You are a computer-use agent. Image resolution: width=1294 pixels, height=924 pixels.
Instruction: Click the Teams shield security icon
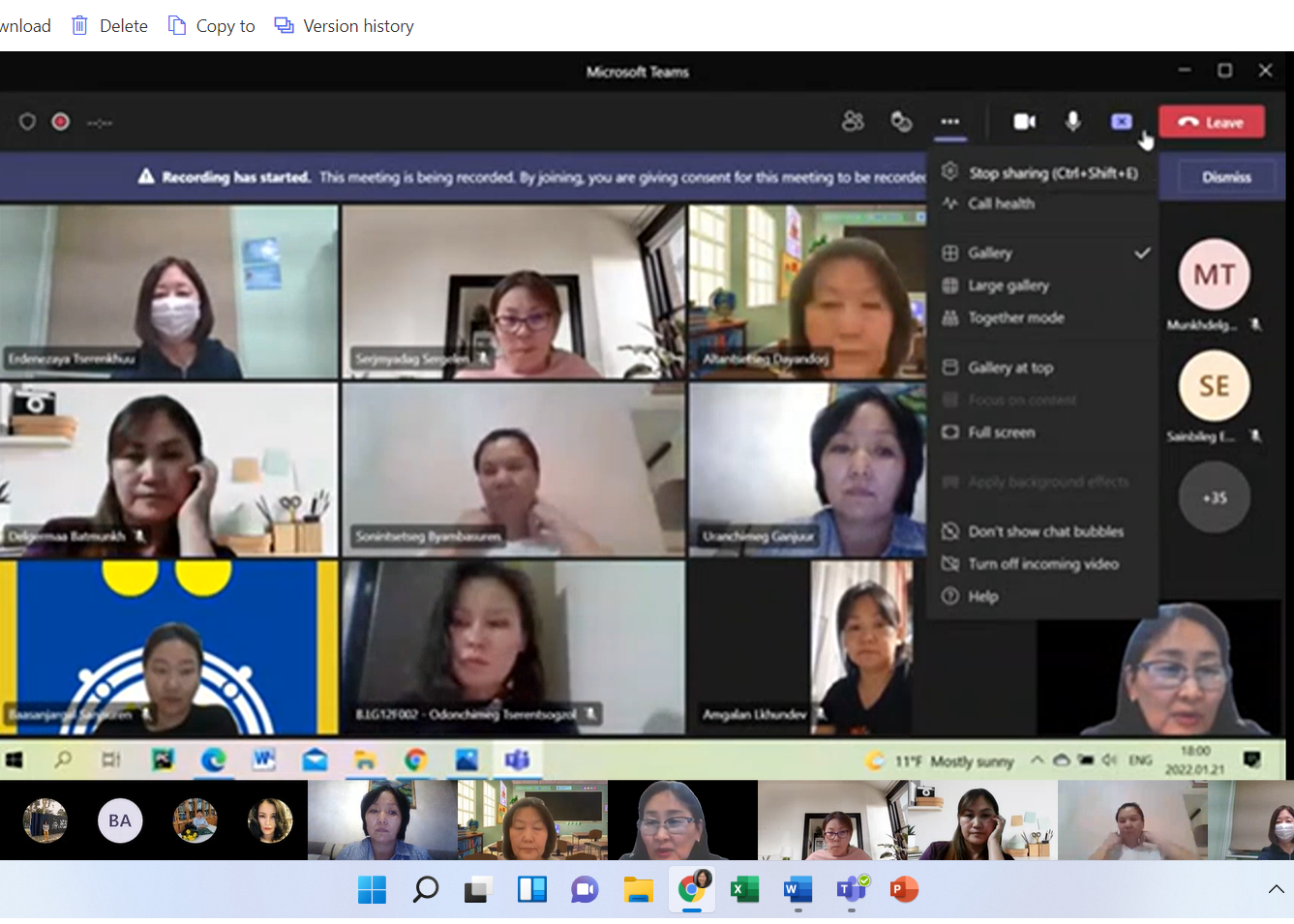[x=27, y=122]
